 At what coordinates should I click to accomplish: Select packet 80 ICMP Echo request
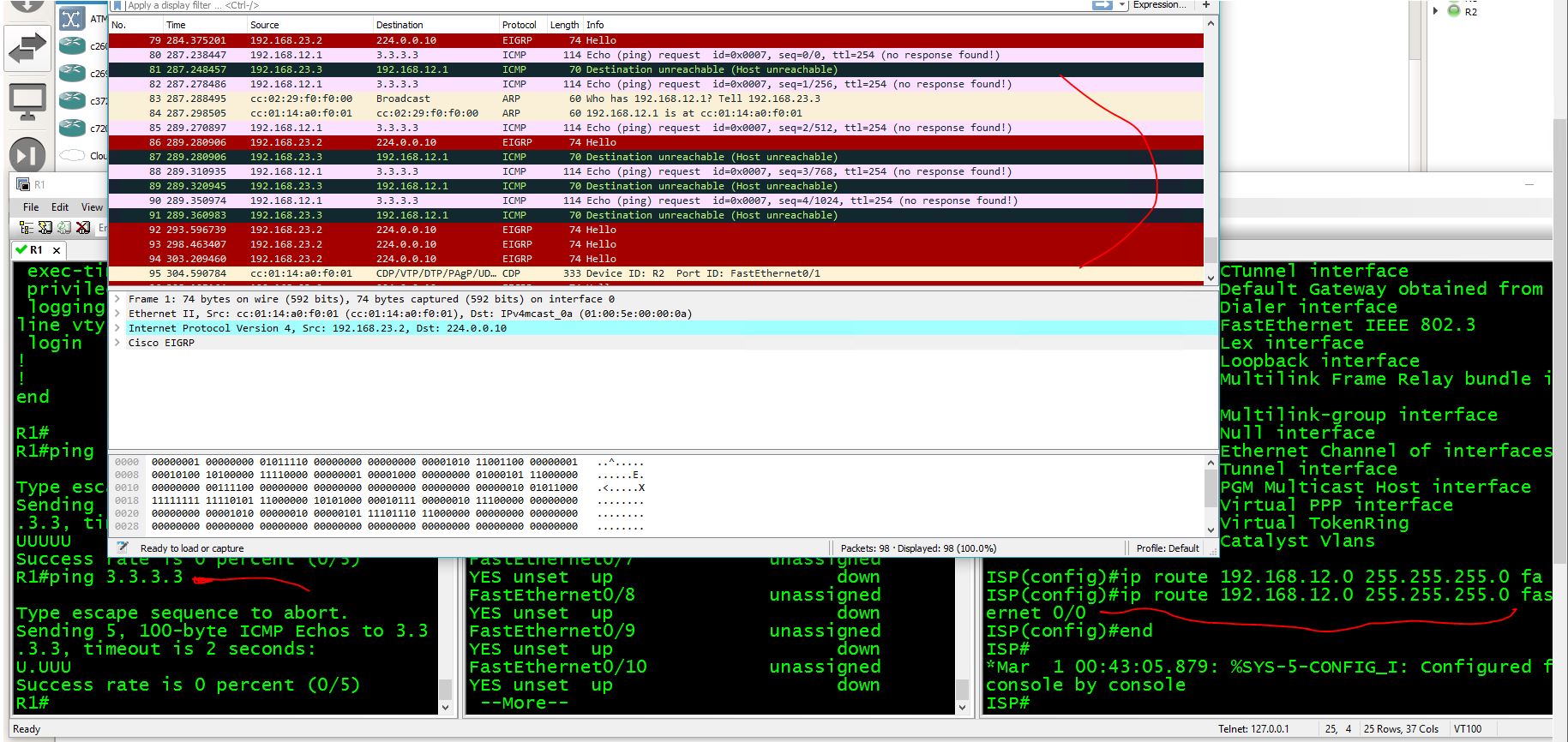656,55
